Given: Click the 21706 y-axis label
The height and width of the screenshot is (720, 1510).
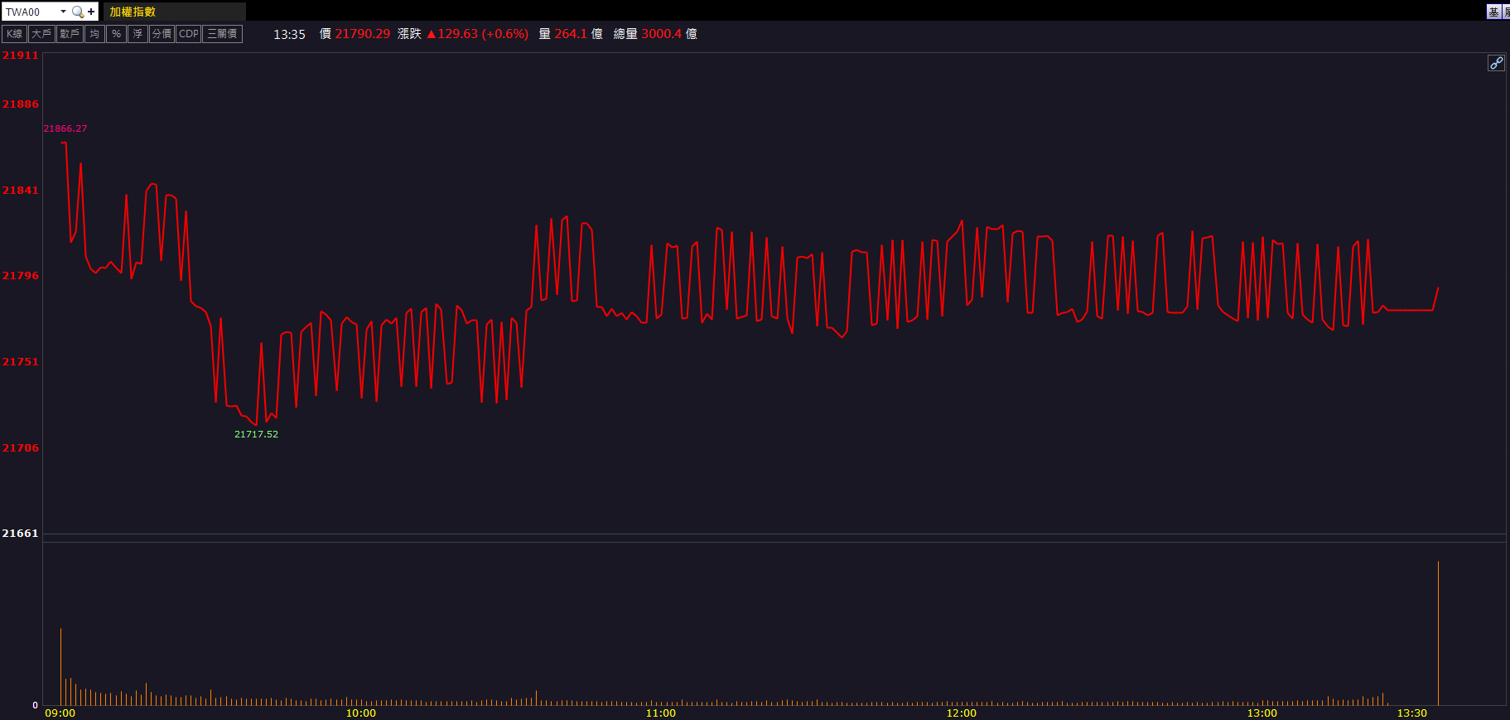Looking at the screenshot, I should tap(20, 448).
